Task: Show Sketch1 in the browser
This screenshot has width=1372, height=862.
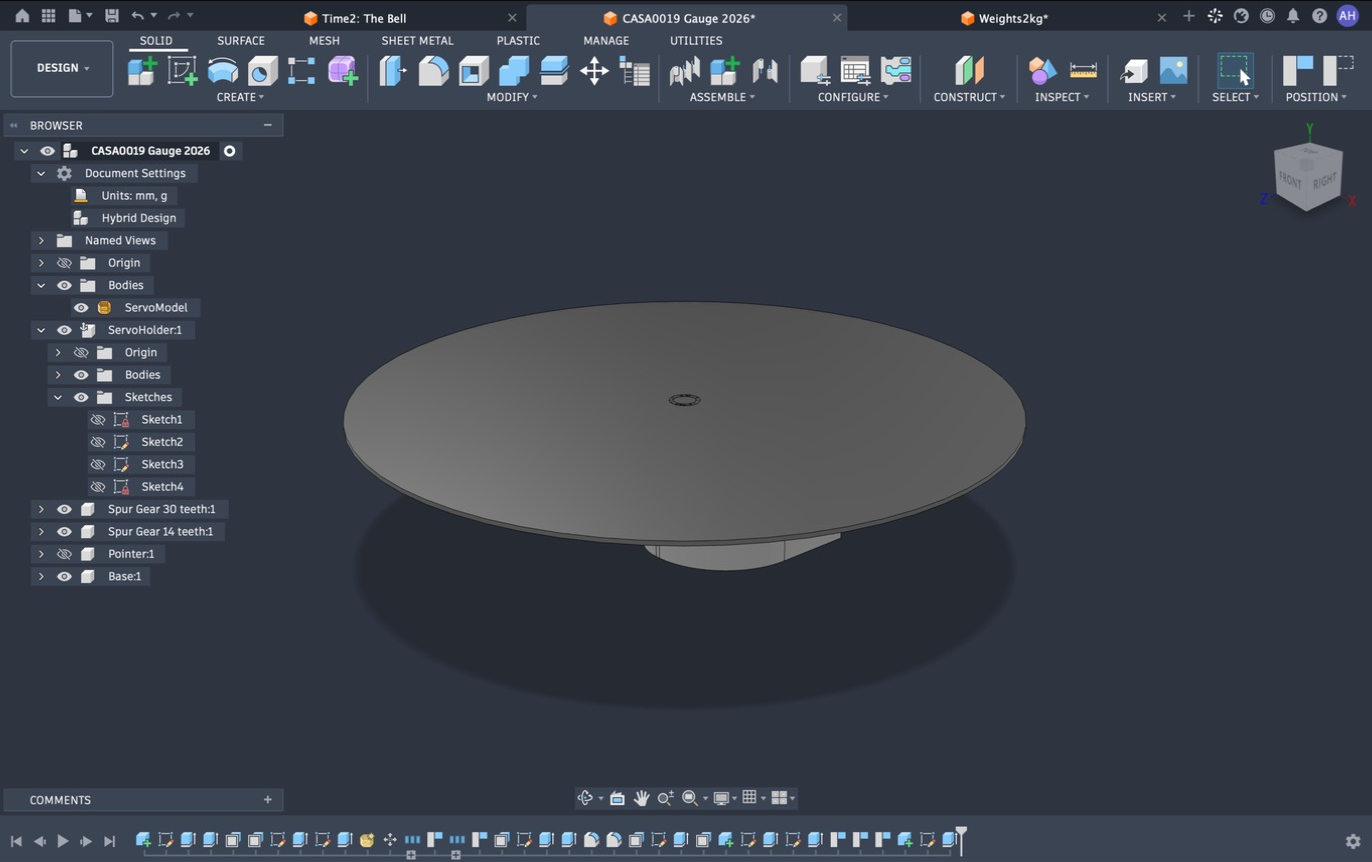Action: click(98, 419)
